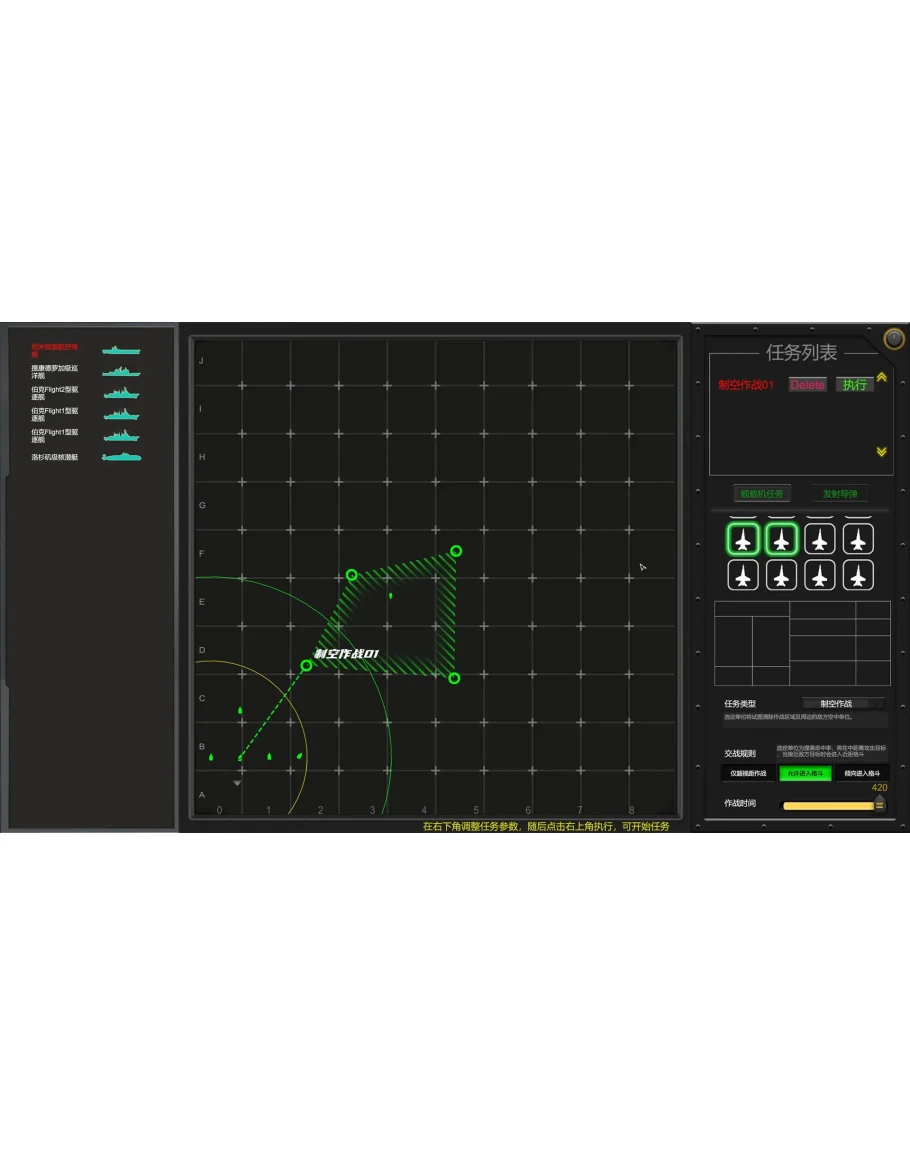Switch to 发射导弹 tab
This screenshot has width=910, height=1155.
coord(839,494)
